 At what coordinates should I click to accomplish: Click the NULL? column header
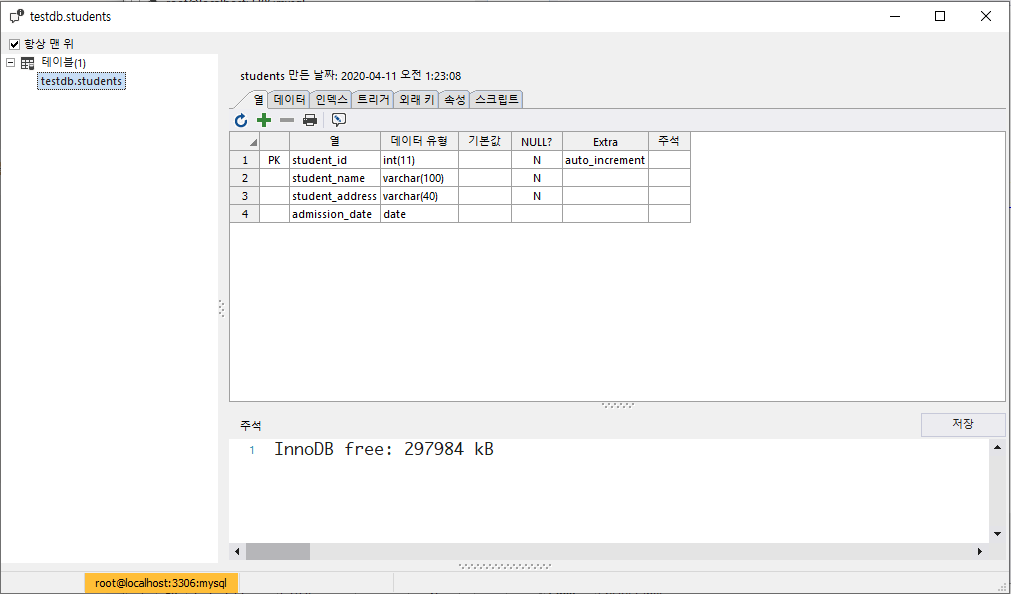[536, 141]
